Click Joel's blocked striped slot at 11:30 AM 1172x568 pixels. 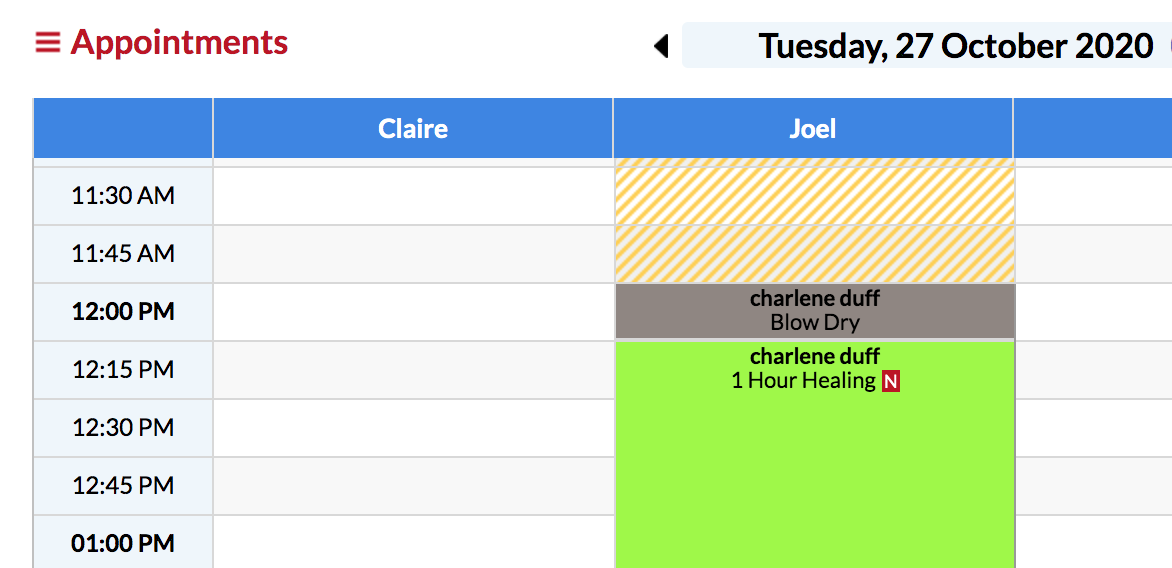point(815,196)
